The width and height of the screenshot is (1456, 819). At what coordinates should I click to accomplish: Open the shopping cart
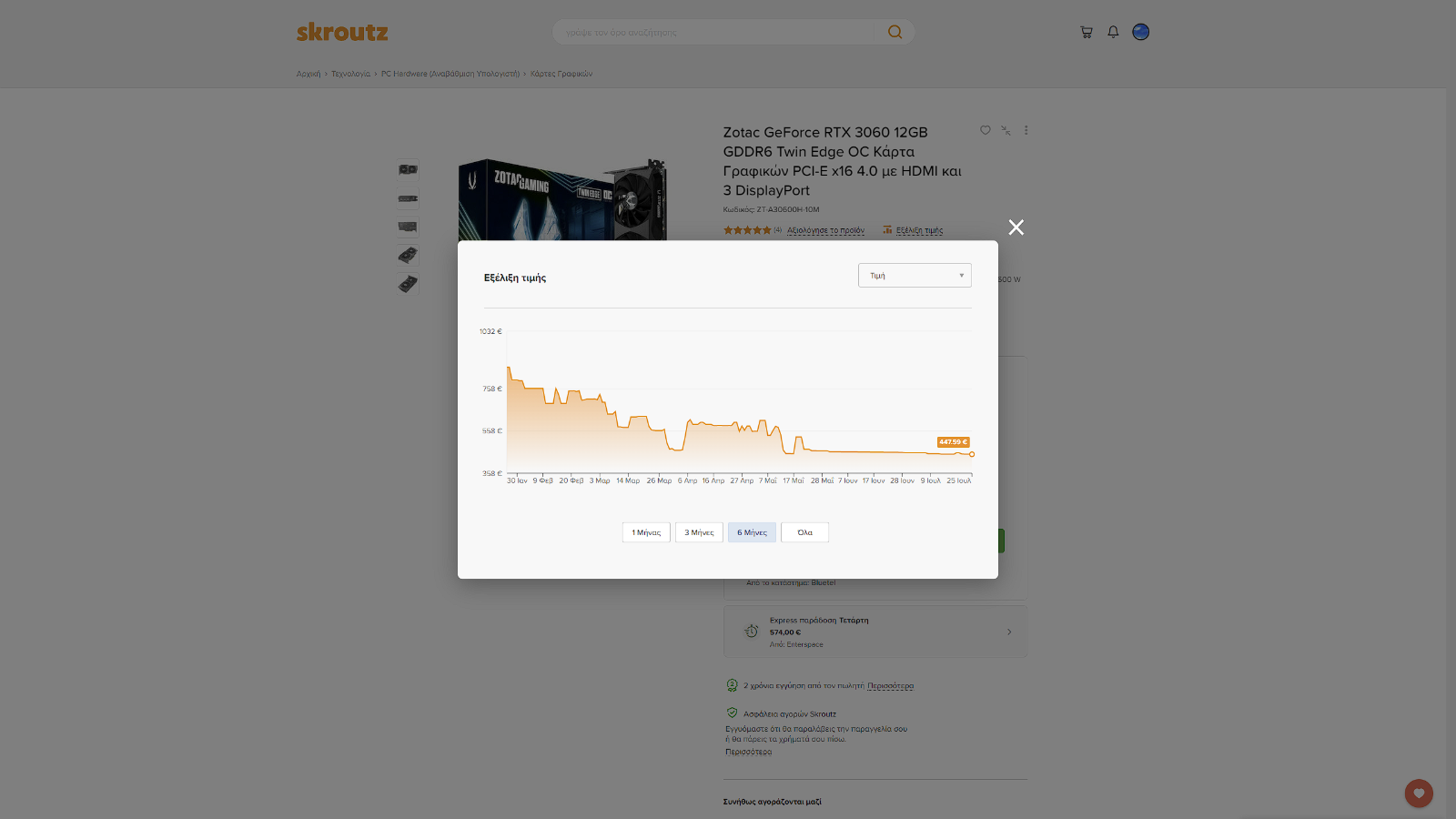coord(1087,32)
